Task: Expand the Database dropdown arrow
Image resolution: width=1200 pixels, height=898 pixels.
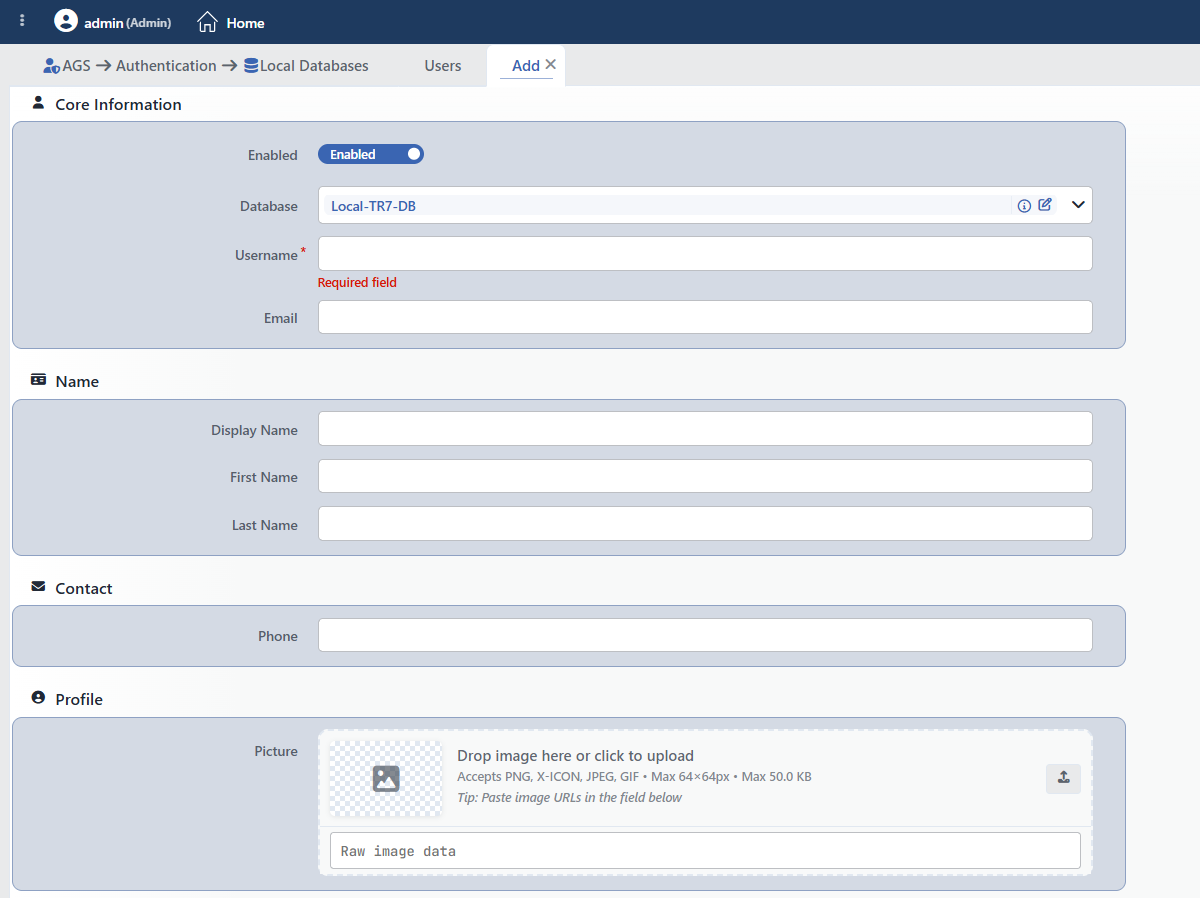Action: pyautogui.click(x=1078, y=205)
